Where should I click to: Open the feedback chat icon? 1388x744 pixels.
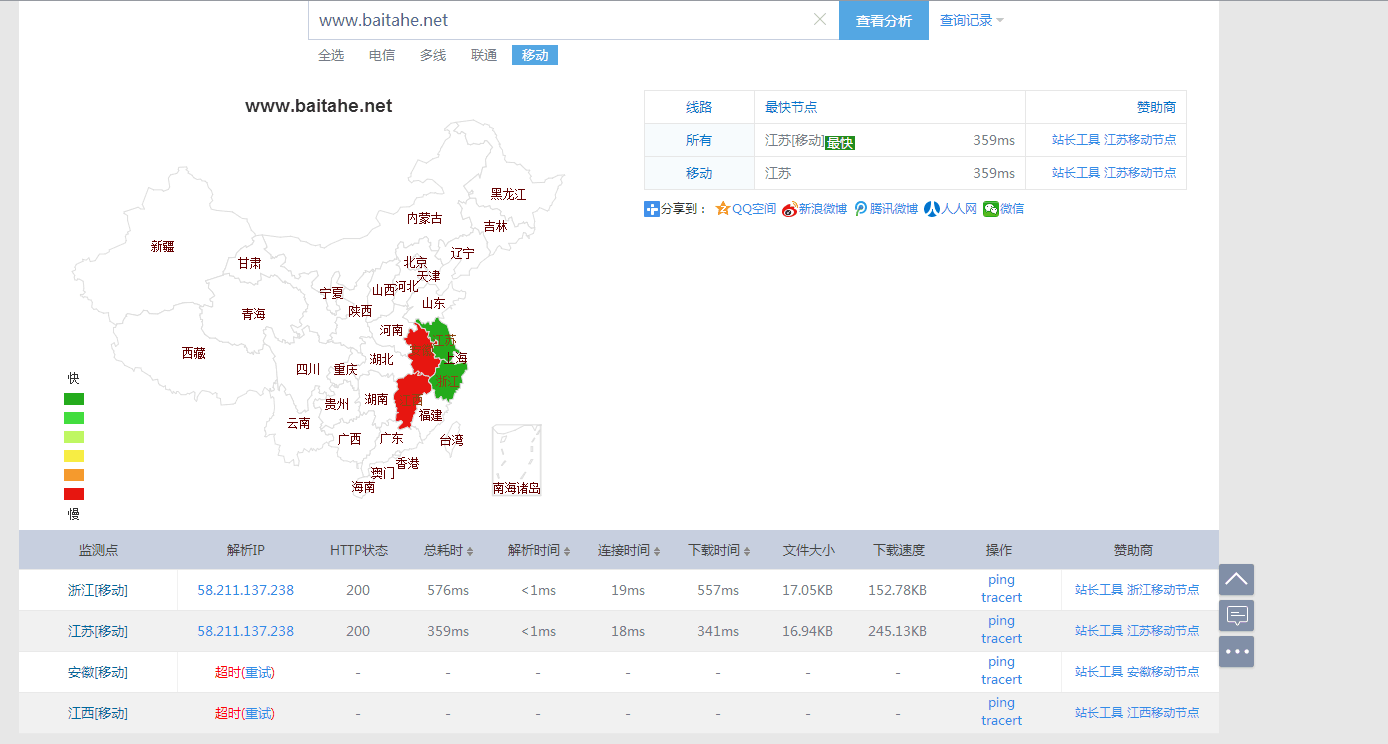(1236, 615)
